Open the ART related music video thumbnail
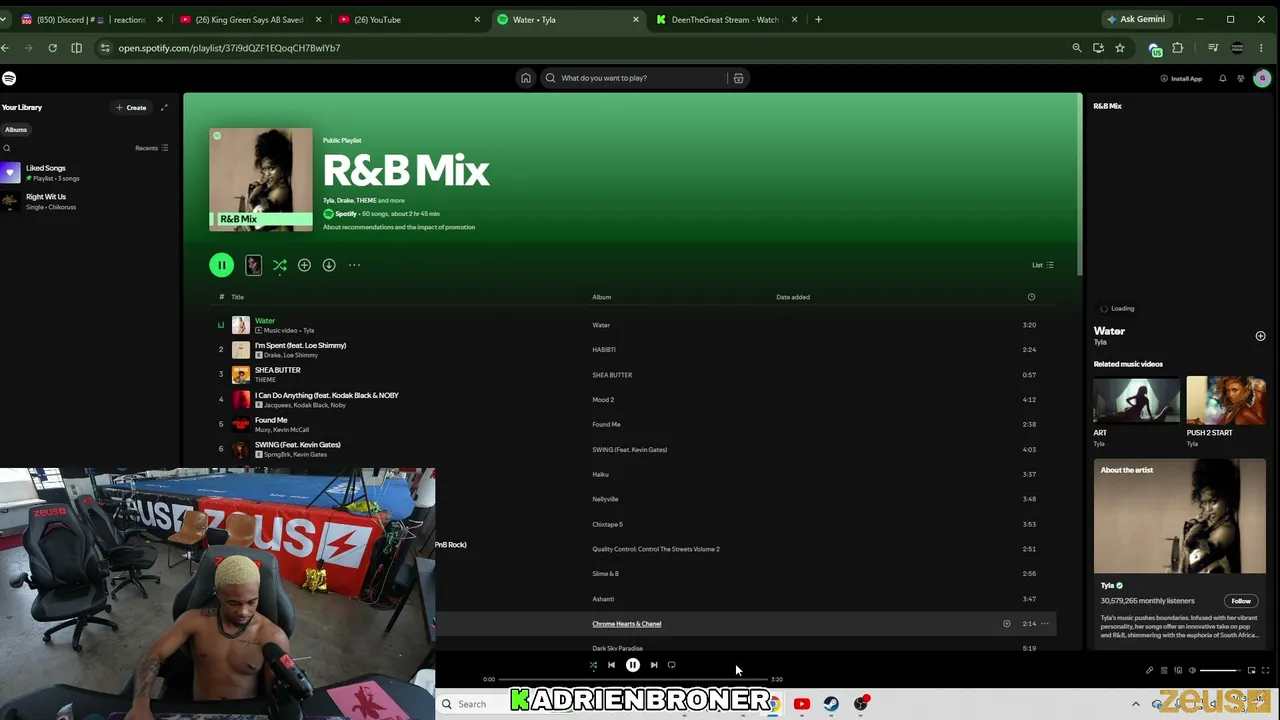This screenshot has width=1280, height=720. coord(1136,400)
